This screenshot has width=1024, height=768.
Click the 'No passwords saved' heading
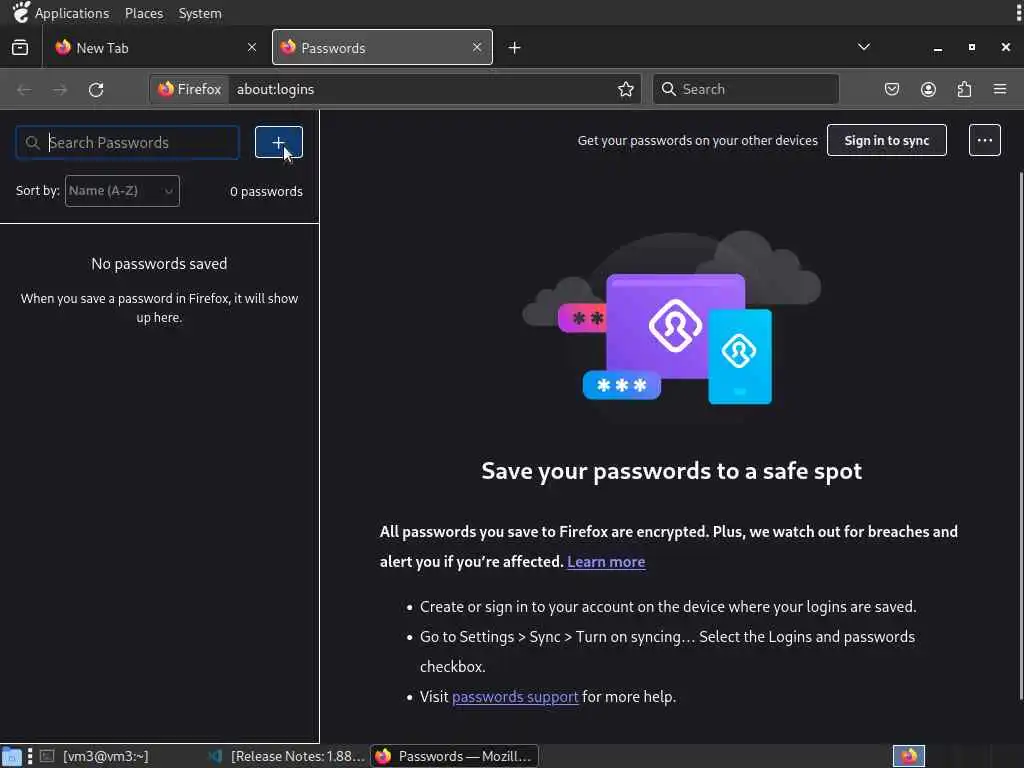[x=159, y=264]
